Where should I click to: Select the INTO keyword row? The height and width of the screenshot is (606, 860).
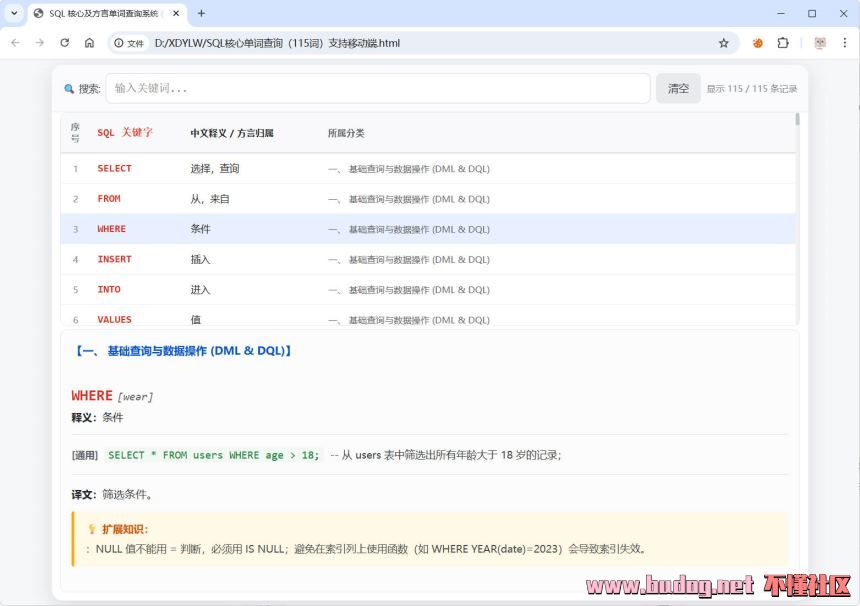coord(428,289)
